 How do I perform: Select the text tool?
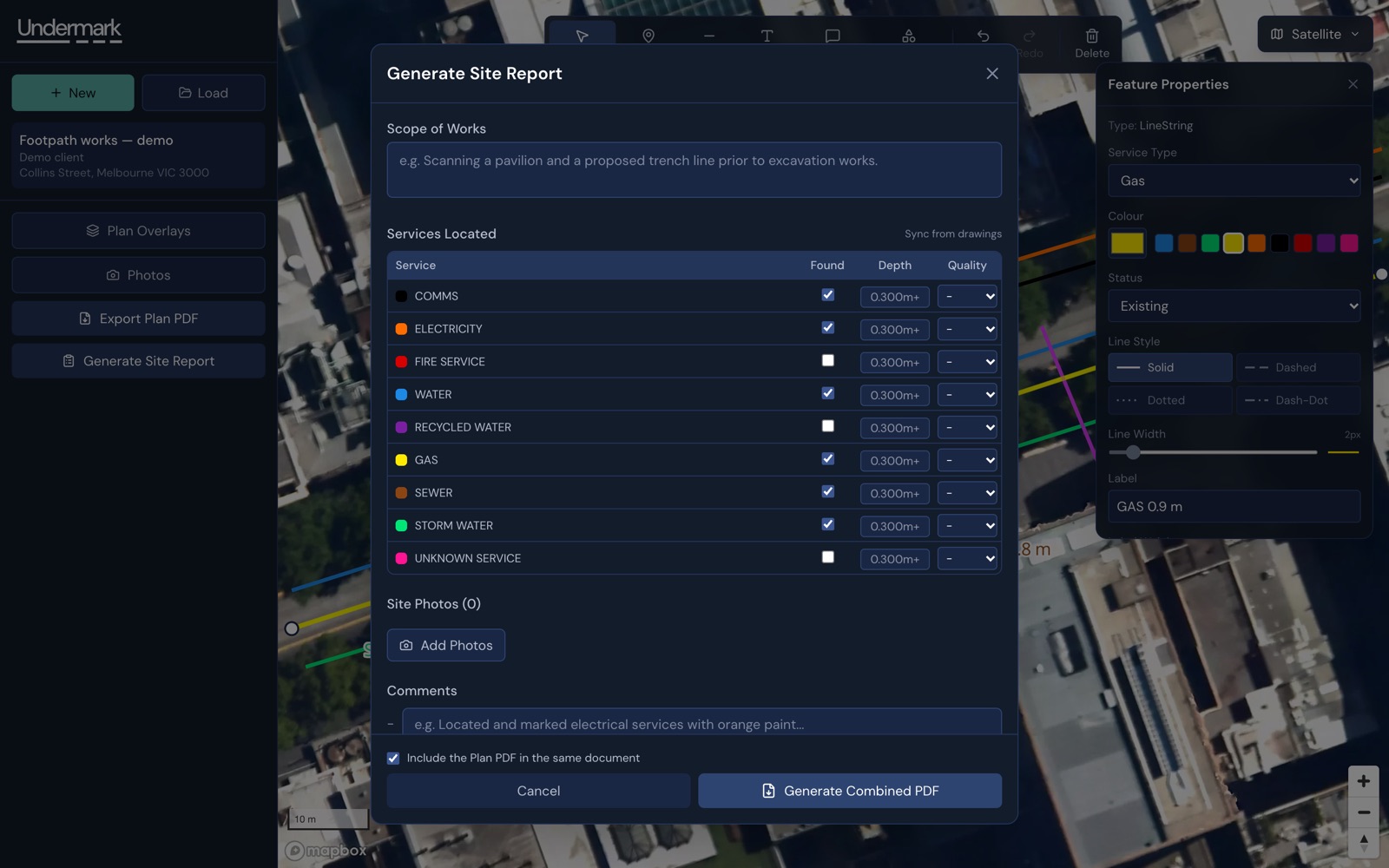(767, 36)
